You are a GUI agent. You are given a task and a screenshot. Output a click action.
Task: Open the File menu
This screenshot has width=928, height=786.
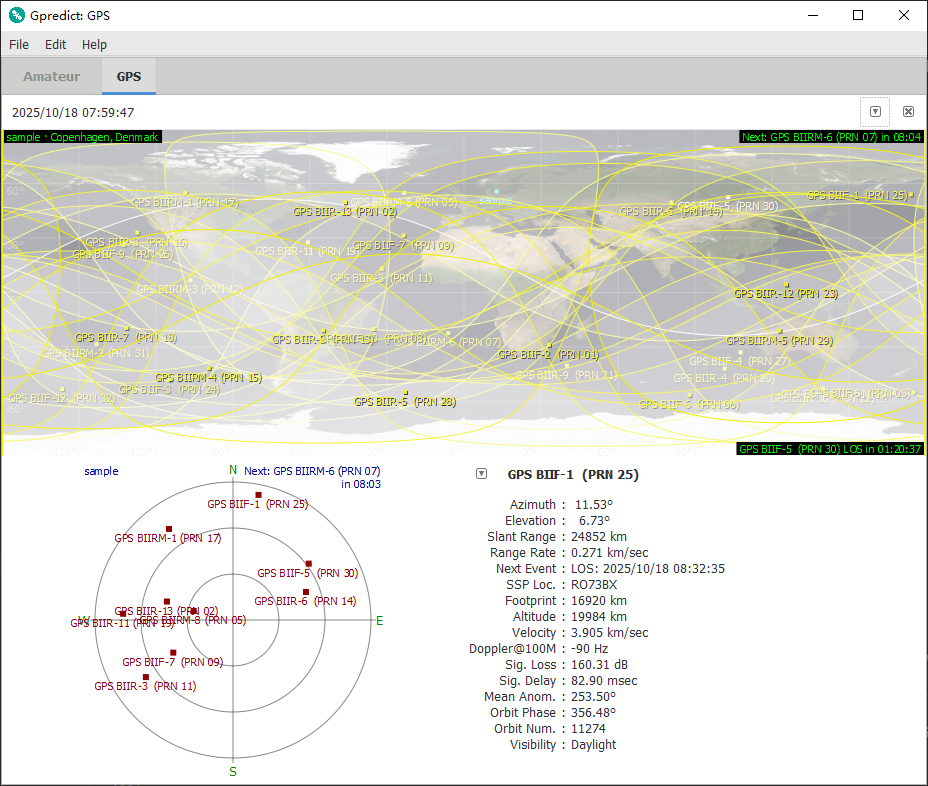click(x=19, y=44)
